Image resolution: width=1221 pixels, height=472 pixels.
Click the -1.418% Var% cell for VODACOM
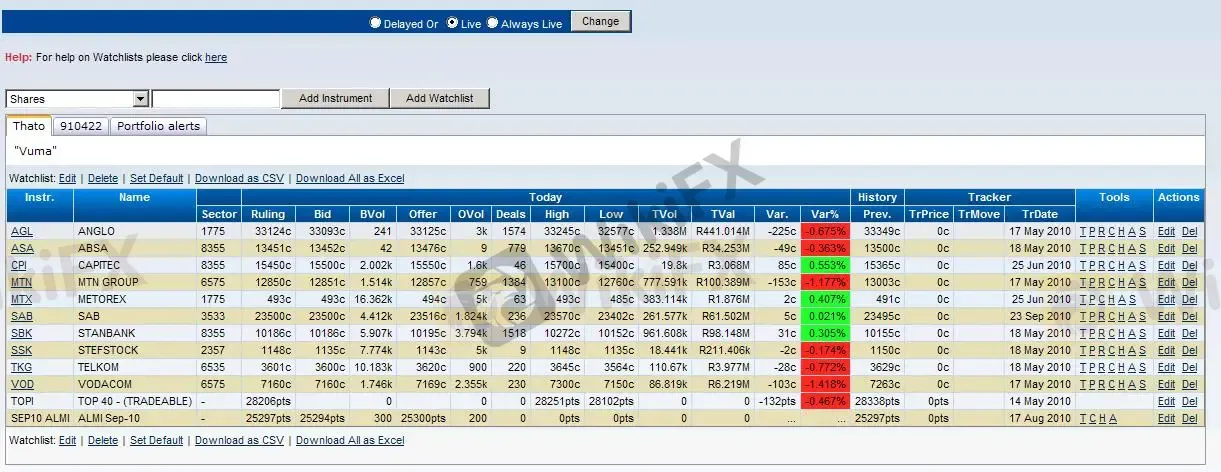(x=824, y=384)
